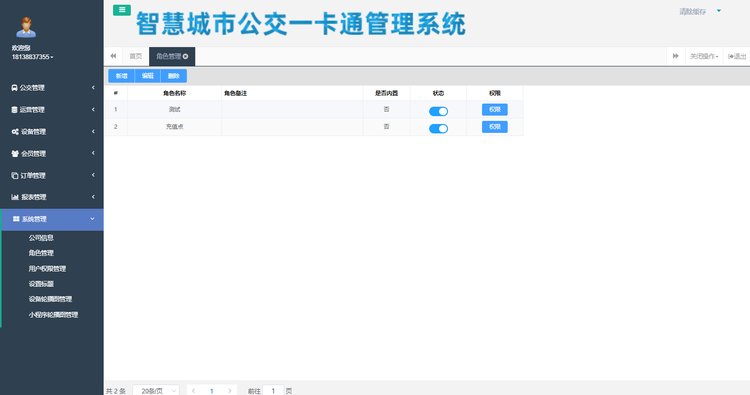
Task: Click the user avatar icon
Action: 26,27
